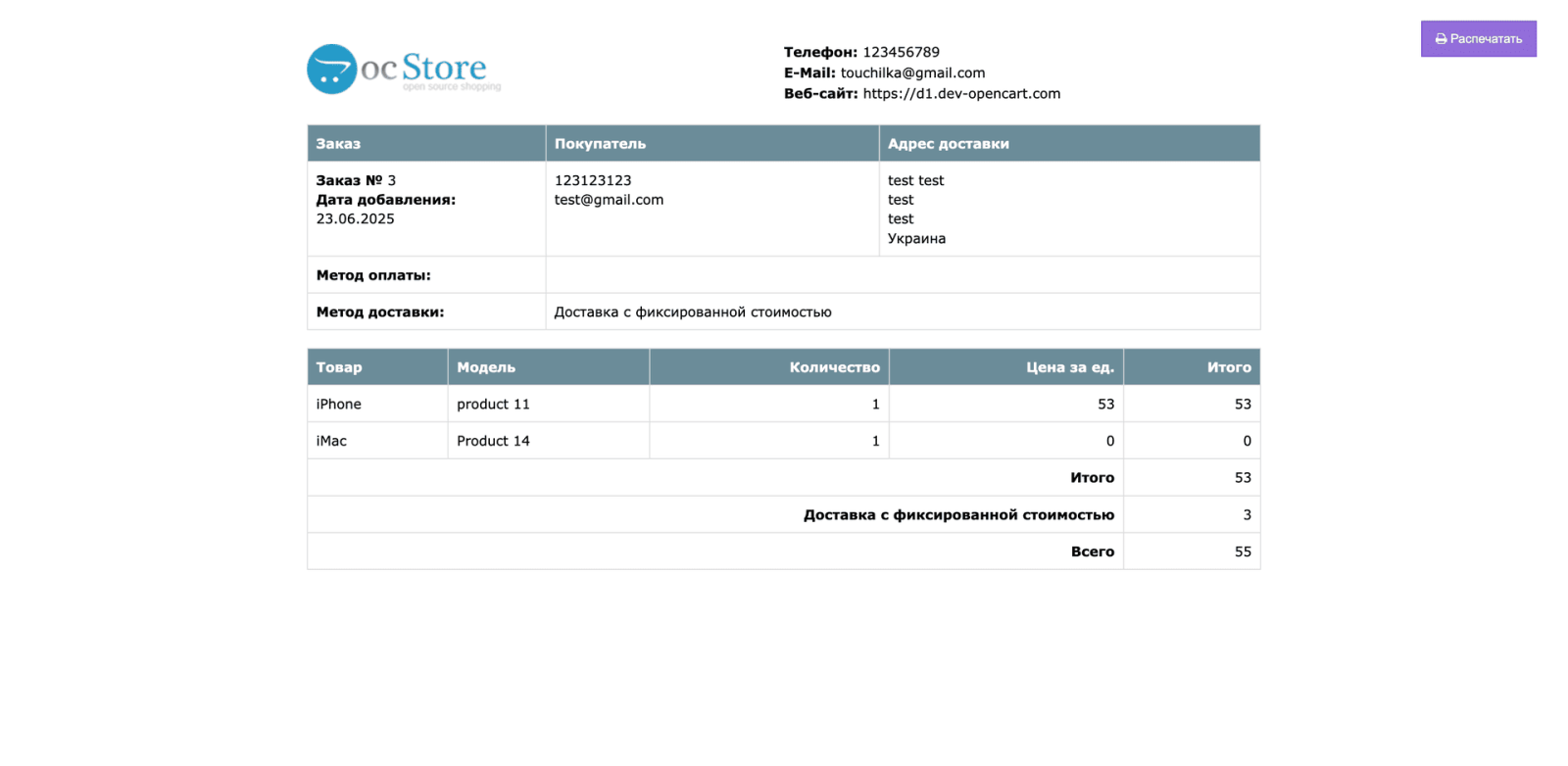The width and height of the screenshot is (1568, 766).
Task: Click the Всего total label
Action: (x=1092, y=551)
